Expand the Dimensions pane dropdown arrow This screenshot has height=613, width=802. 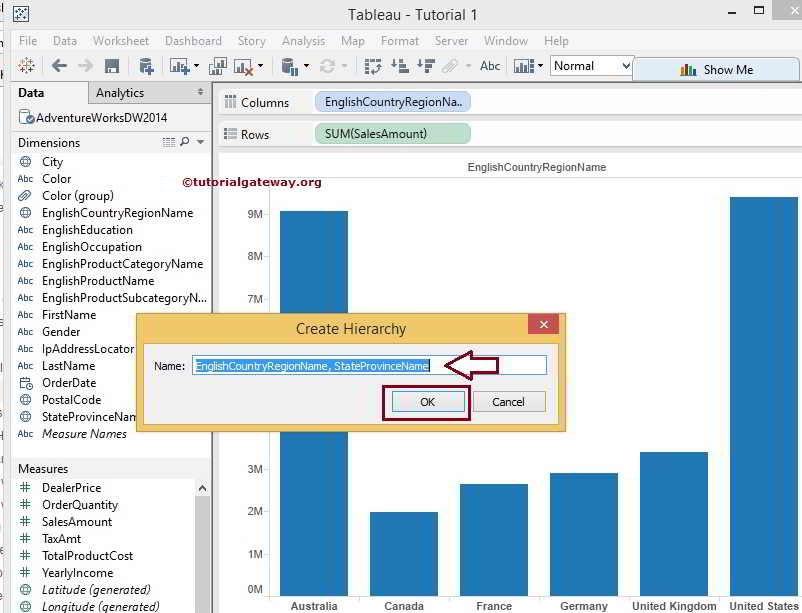point(200,143)
